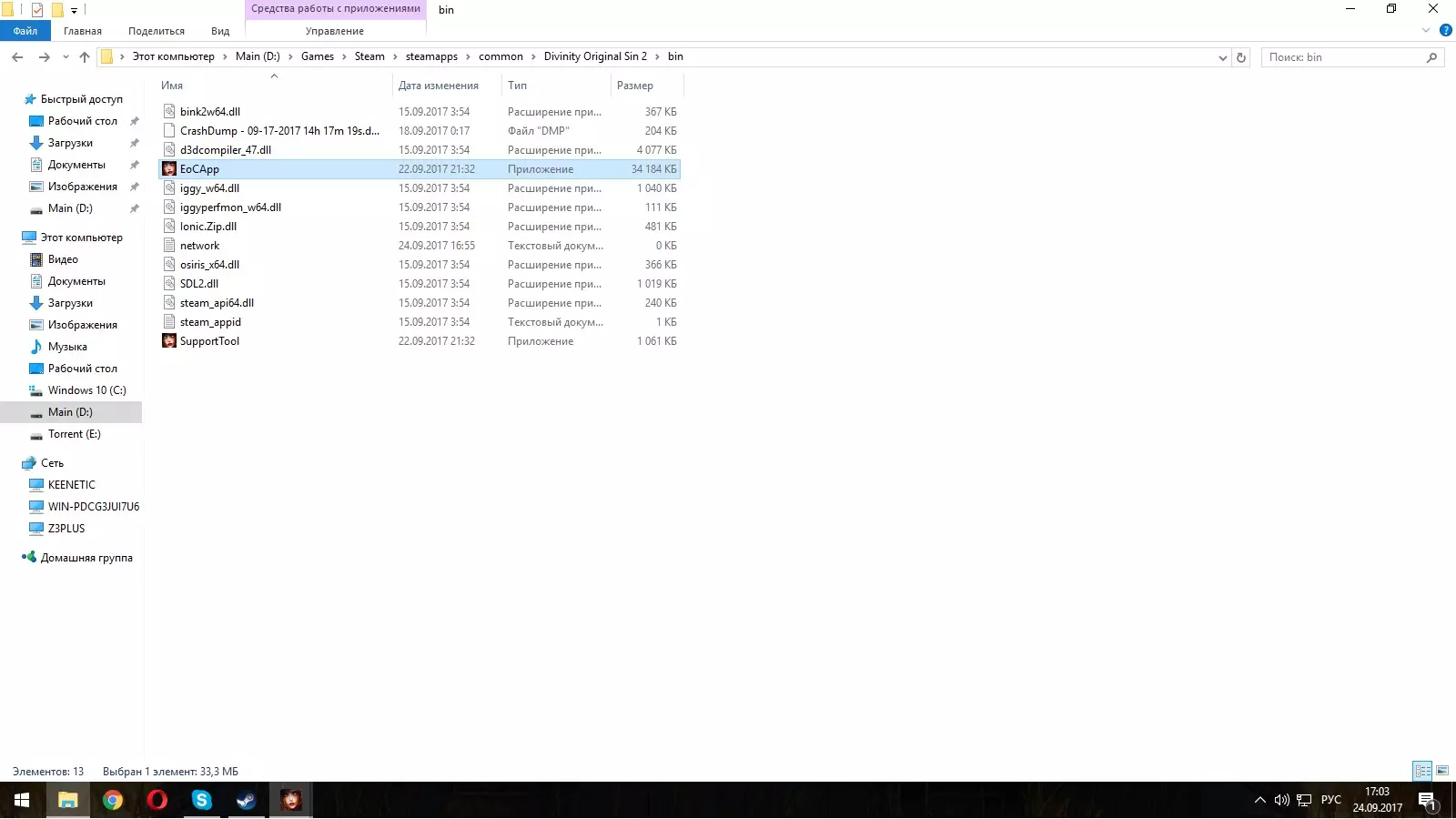1456x819 pixels.
Task: Open Этот компьютер in navigation pane
Action: [x=81, y=238]
